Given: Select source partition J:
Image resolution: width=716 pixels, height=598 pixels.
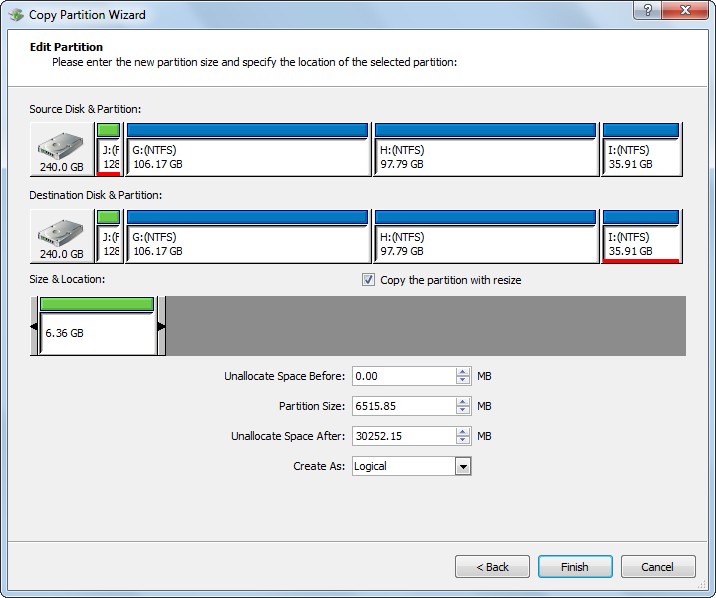Looking at the screenshot, I should coord(109,149).
